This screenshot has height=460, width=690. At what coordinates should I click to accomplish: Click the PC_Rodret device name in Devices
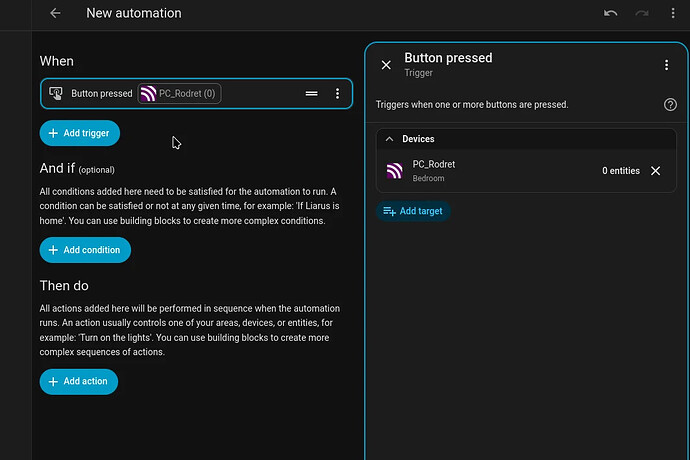pyautogui.click(x=433, y=164)
